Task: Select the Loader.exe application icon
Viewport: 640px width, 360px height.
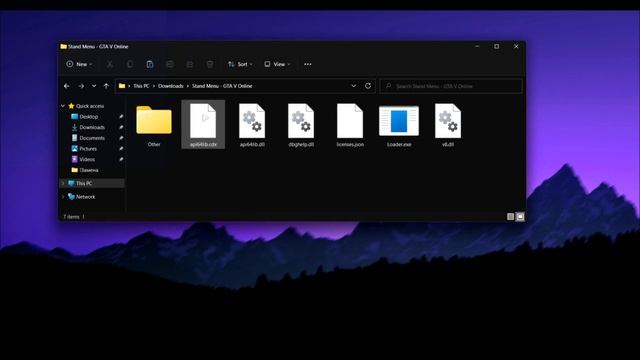Action: (x=399, y=121)
